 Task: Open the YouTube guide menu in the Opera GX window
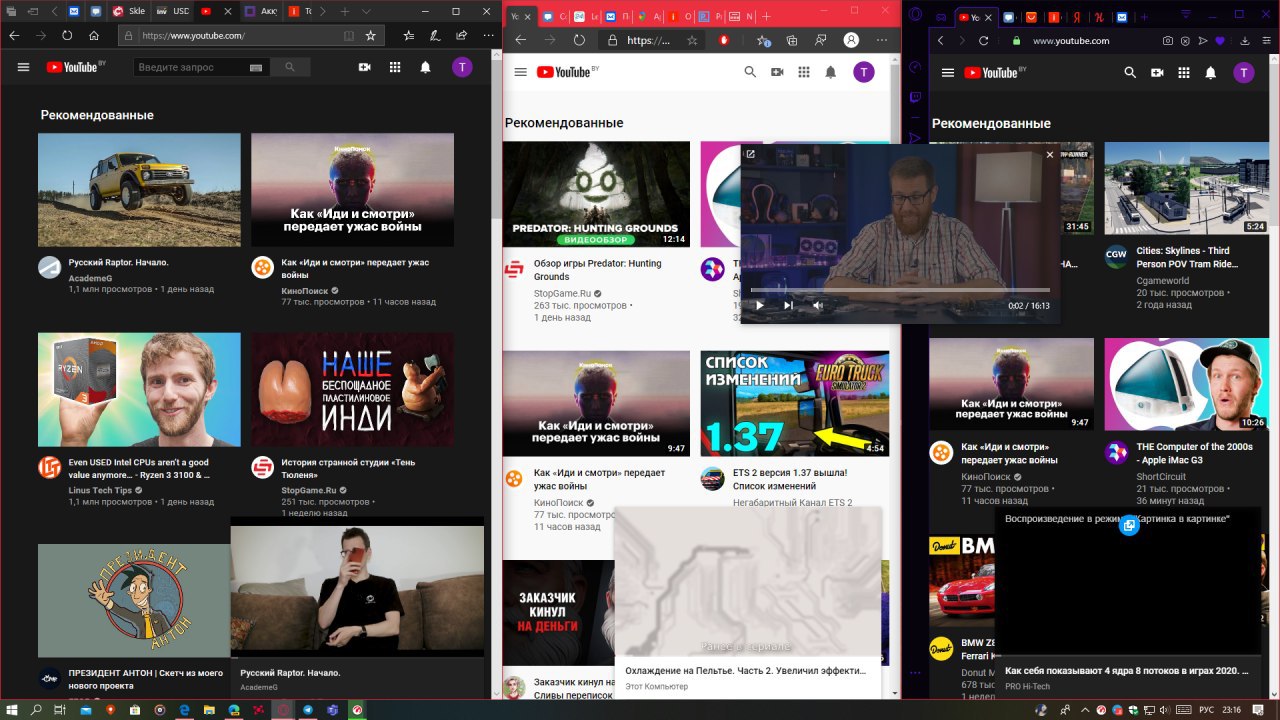coord(947,72)
